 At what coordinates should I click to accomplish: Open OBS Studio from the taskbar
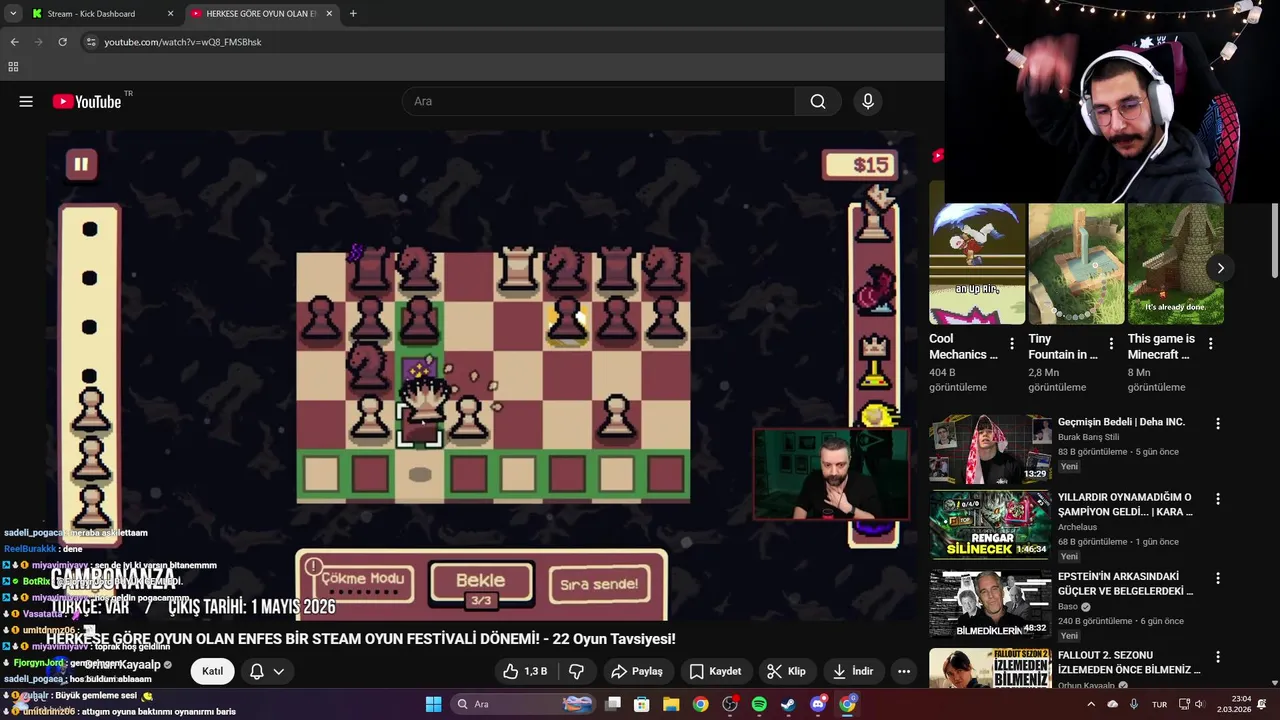[730, 704]
